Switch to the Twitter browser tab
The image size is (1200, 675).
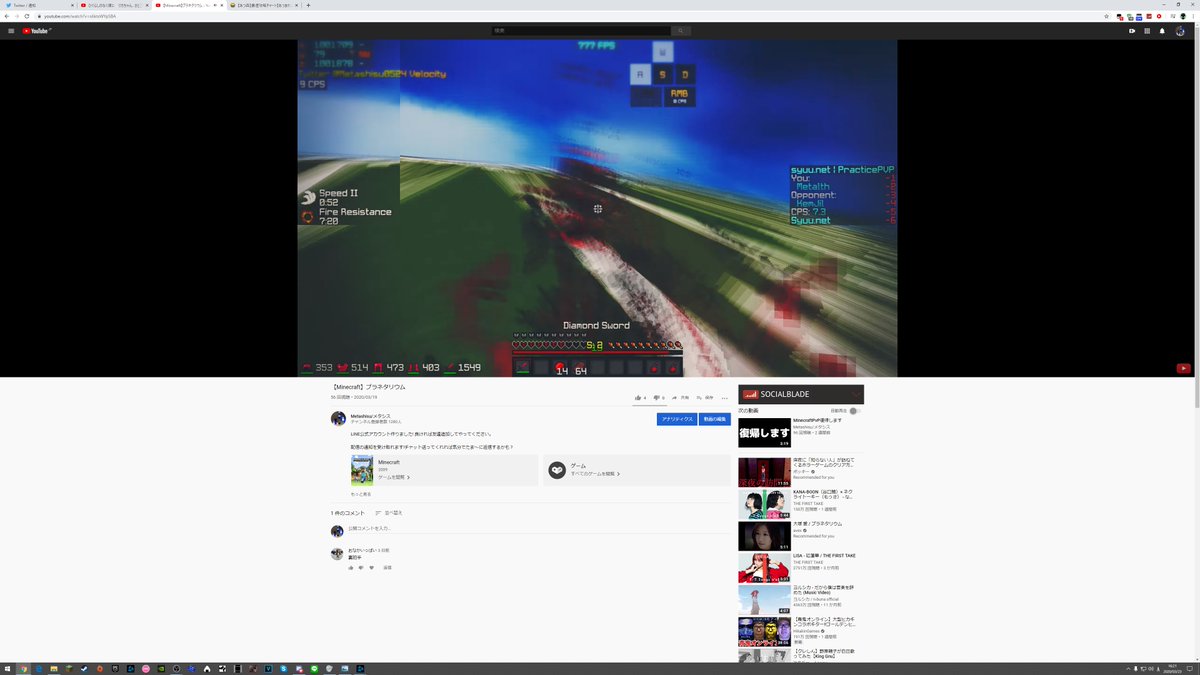click(38, 5)
